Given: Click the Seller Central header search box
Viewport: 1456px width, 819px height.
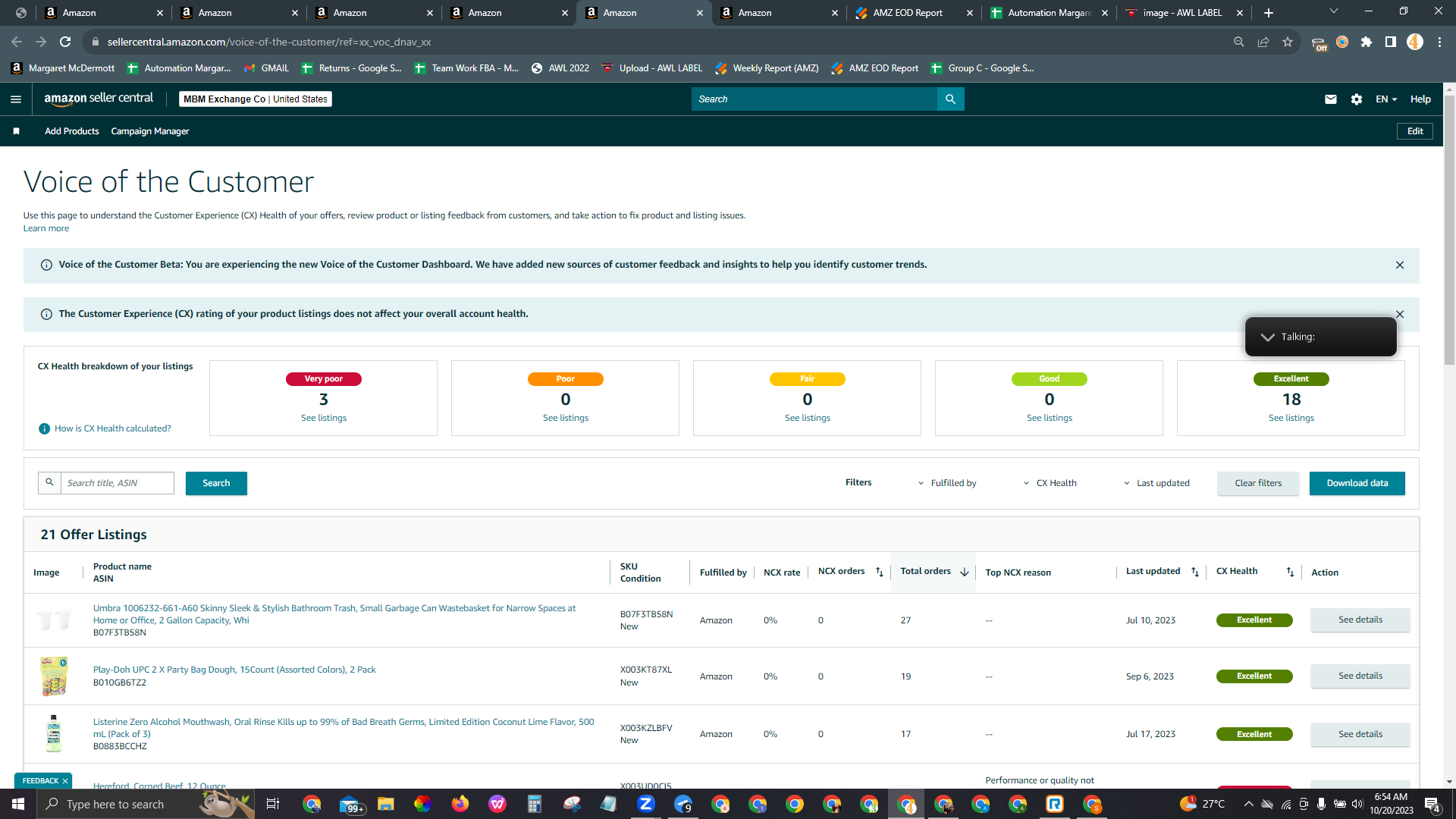Looking at the screenshot, I should [814, 99].
